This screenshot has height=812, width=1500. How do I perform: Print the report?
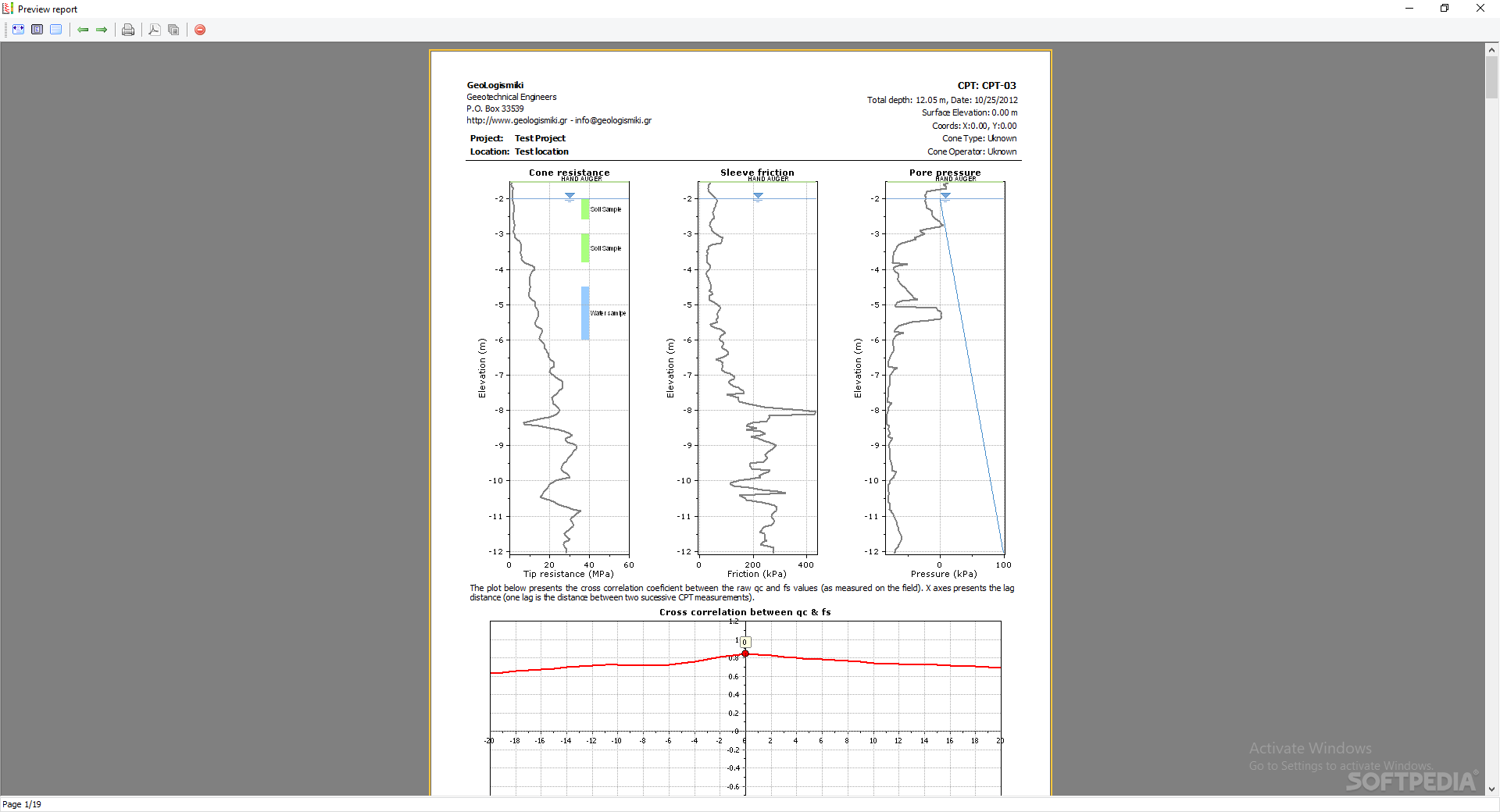pyautogui.click(x=128, y=30)
